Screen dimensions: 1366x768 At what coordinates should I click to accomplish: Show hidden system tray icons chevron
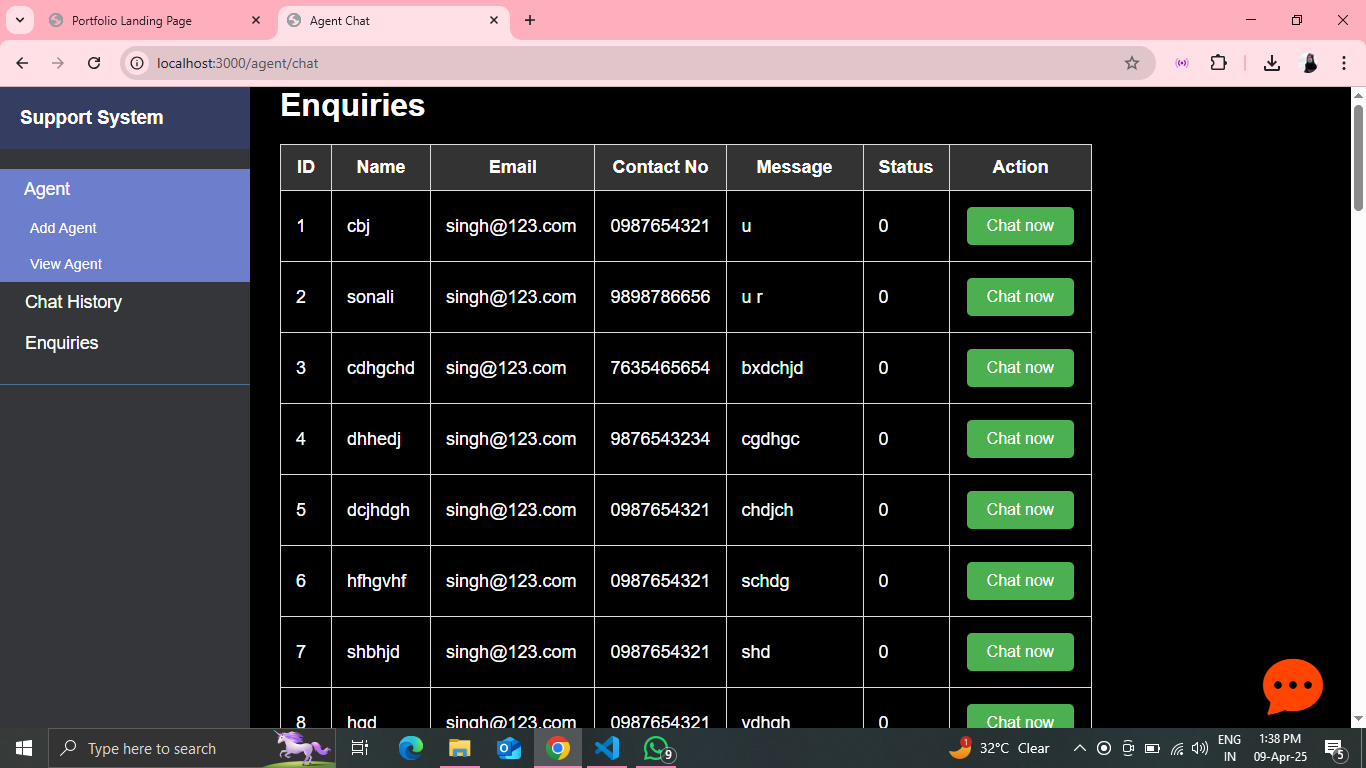click(x=1079, y=748)
